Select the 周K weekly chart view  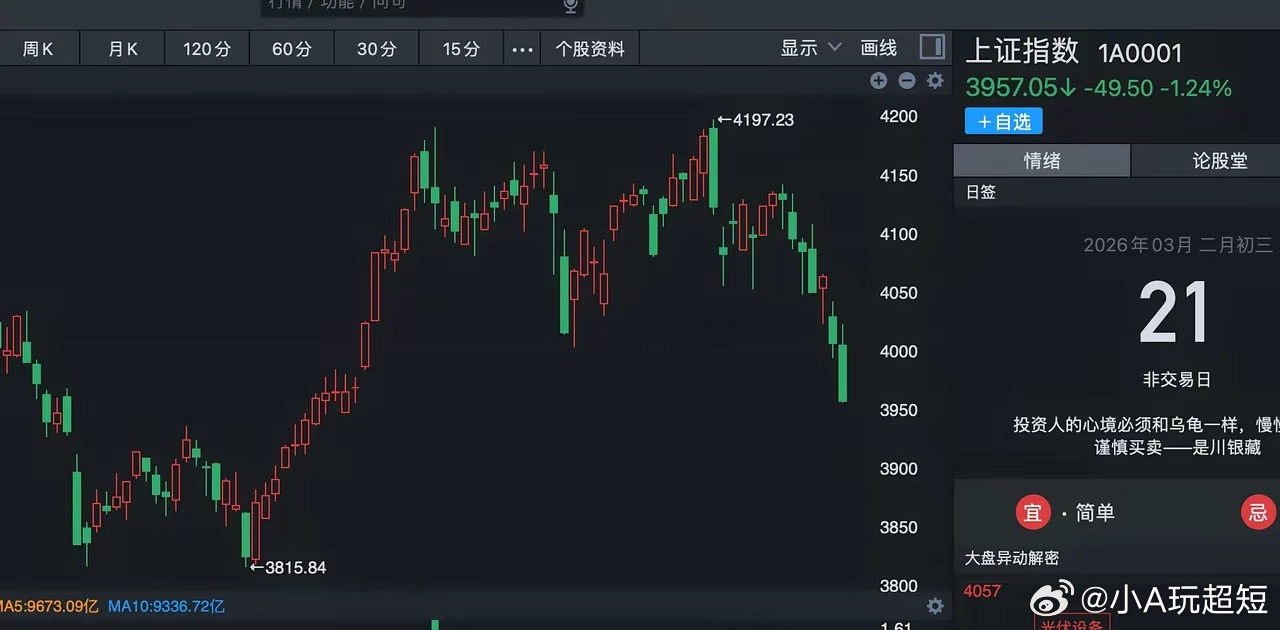point(38,48)
